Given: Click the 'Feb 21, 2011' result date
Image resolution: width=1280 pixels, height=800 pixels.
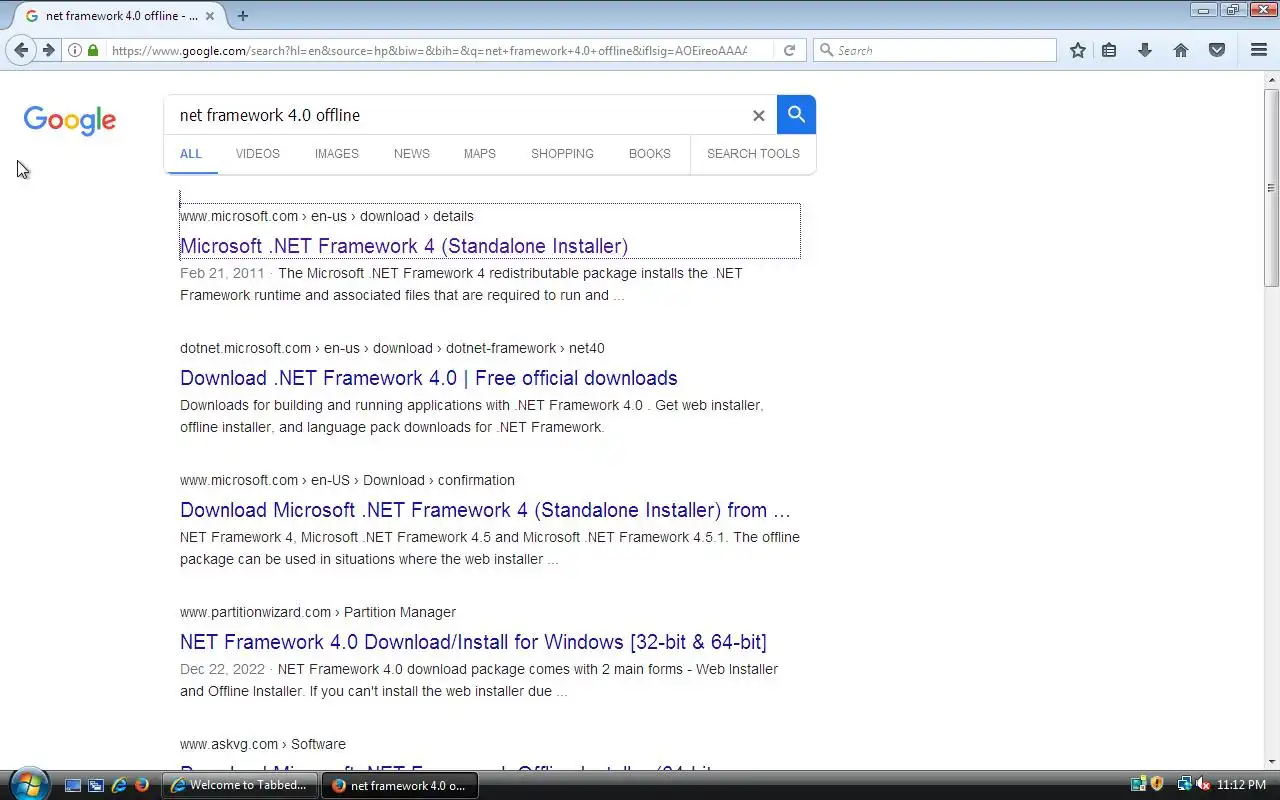Looking at the screenshot, I should (x=222, y=273).
